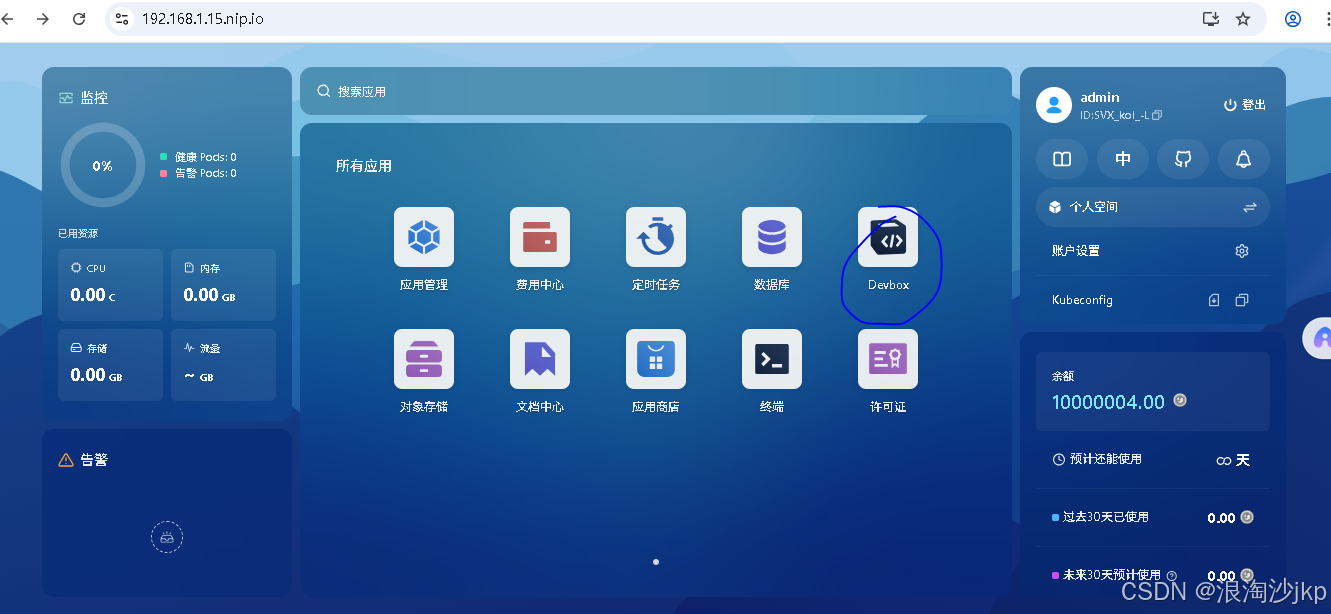The height and width of the screenshot is (614, 1331).
Task: Open the 数据库 database app
Action: click(772, 237)
